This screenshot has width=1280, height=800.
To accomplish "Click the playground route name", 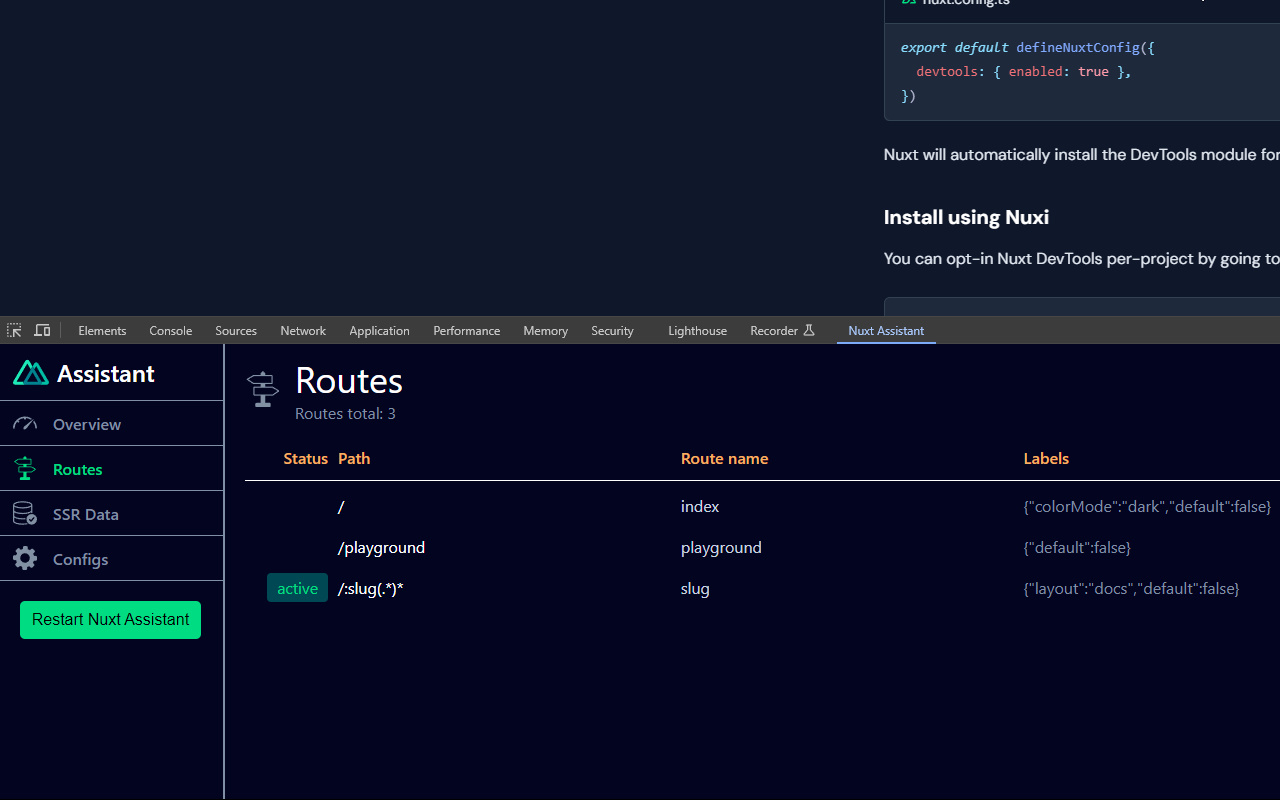I will (x=721, y=548).
